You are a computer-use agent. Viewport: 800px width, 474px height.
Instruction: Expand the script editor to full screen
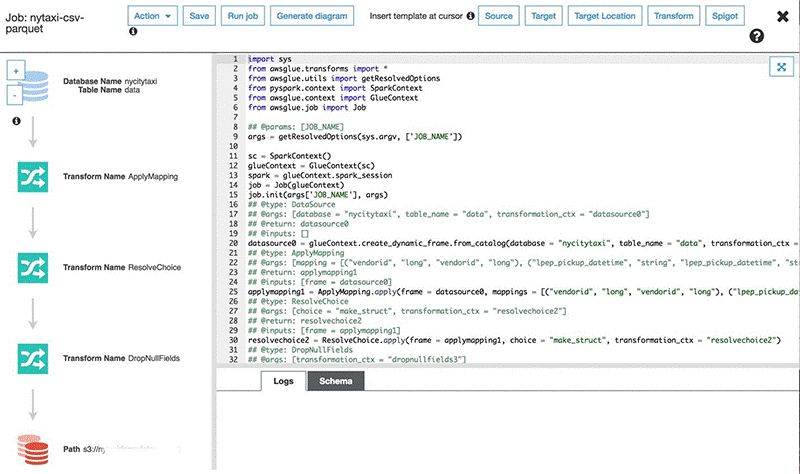point(781,67)
